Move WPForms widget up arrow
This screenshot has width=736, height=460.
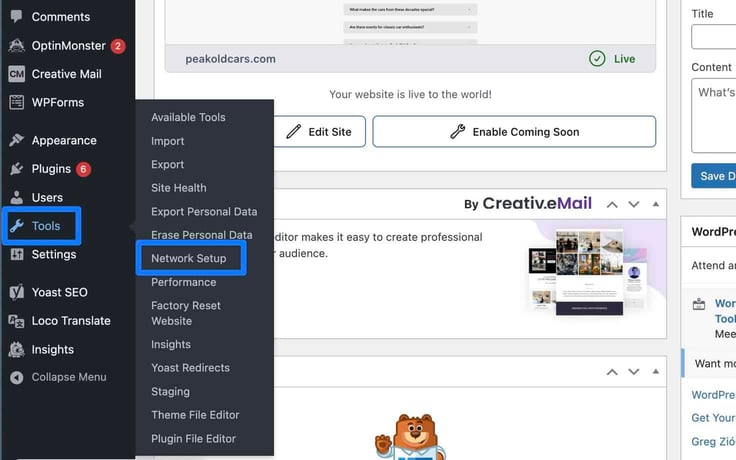[612, 372]
